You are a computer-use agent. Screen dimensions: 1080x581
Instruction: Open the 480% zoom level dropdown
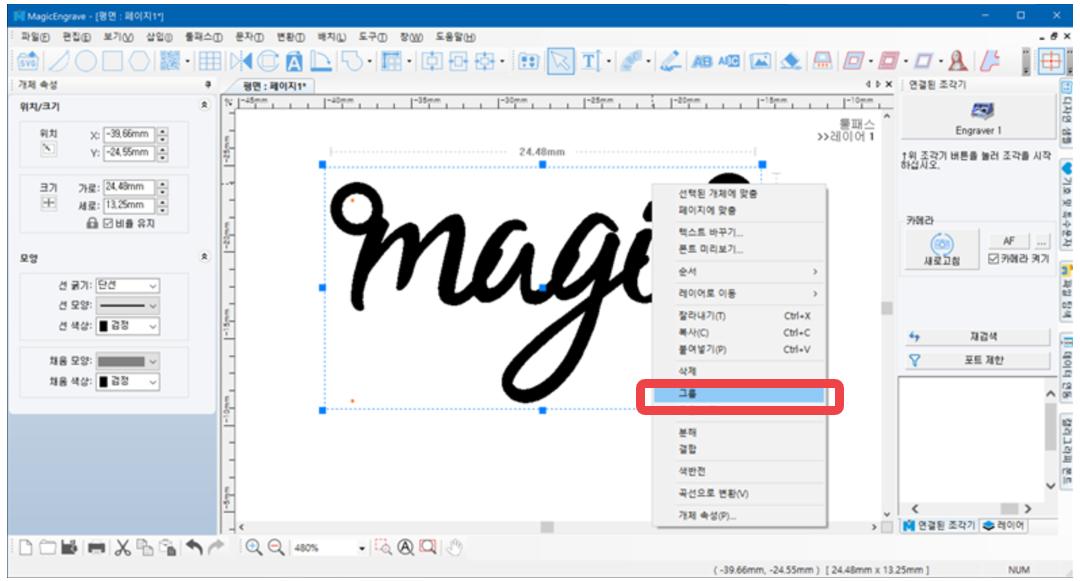click(x=361, y=548)
